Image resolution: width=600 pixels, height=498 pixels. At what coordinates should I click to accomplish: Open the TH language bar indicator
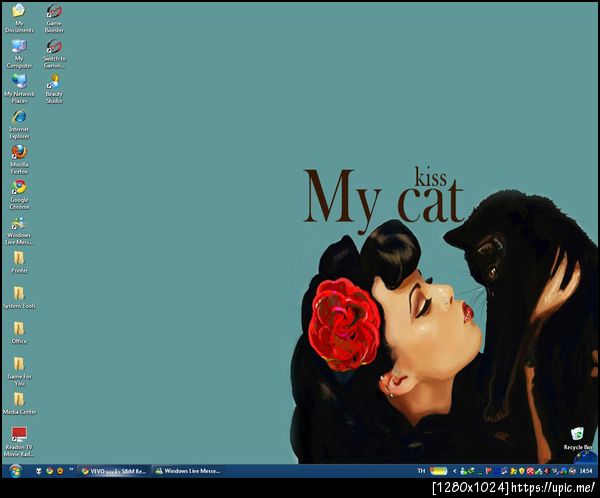point(421,471)
